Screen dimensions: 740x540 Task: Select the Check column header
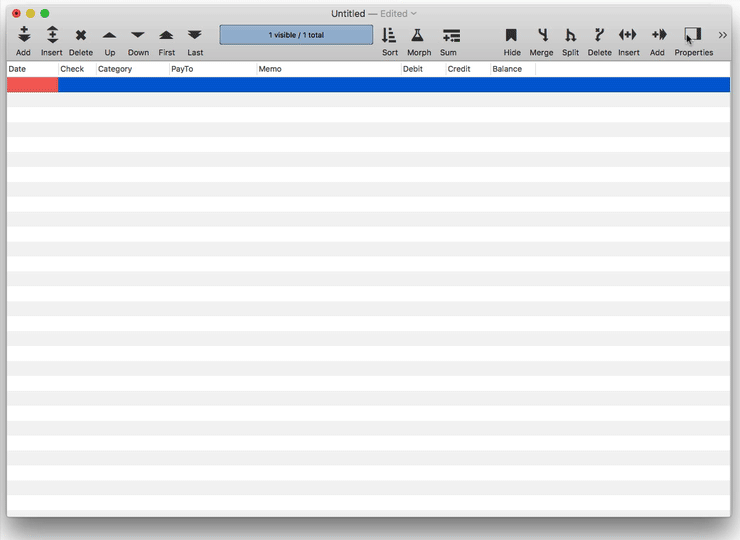[x=77, y=69]
